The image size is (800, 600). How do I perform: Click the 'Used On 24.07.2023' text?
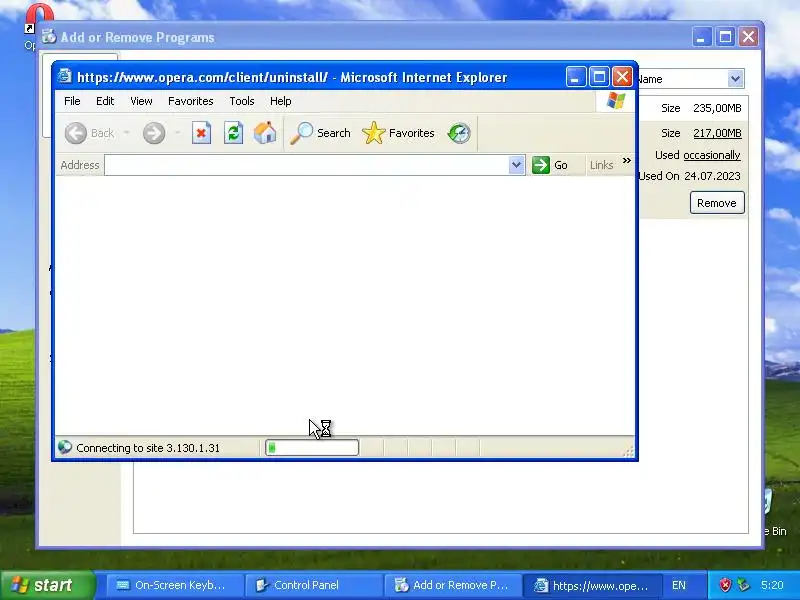(x=689, y=176)
